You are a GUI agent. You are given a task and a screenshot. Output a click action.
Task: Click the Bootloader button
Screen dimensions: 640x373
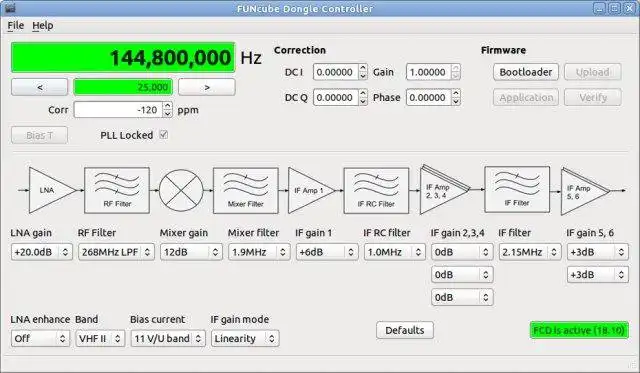526,72
